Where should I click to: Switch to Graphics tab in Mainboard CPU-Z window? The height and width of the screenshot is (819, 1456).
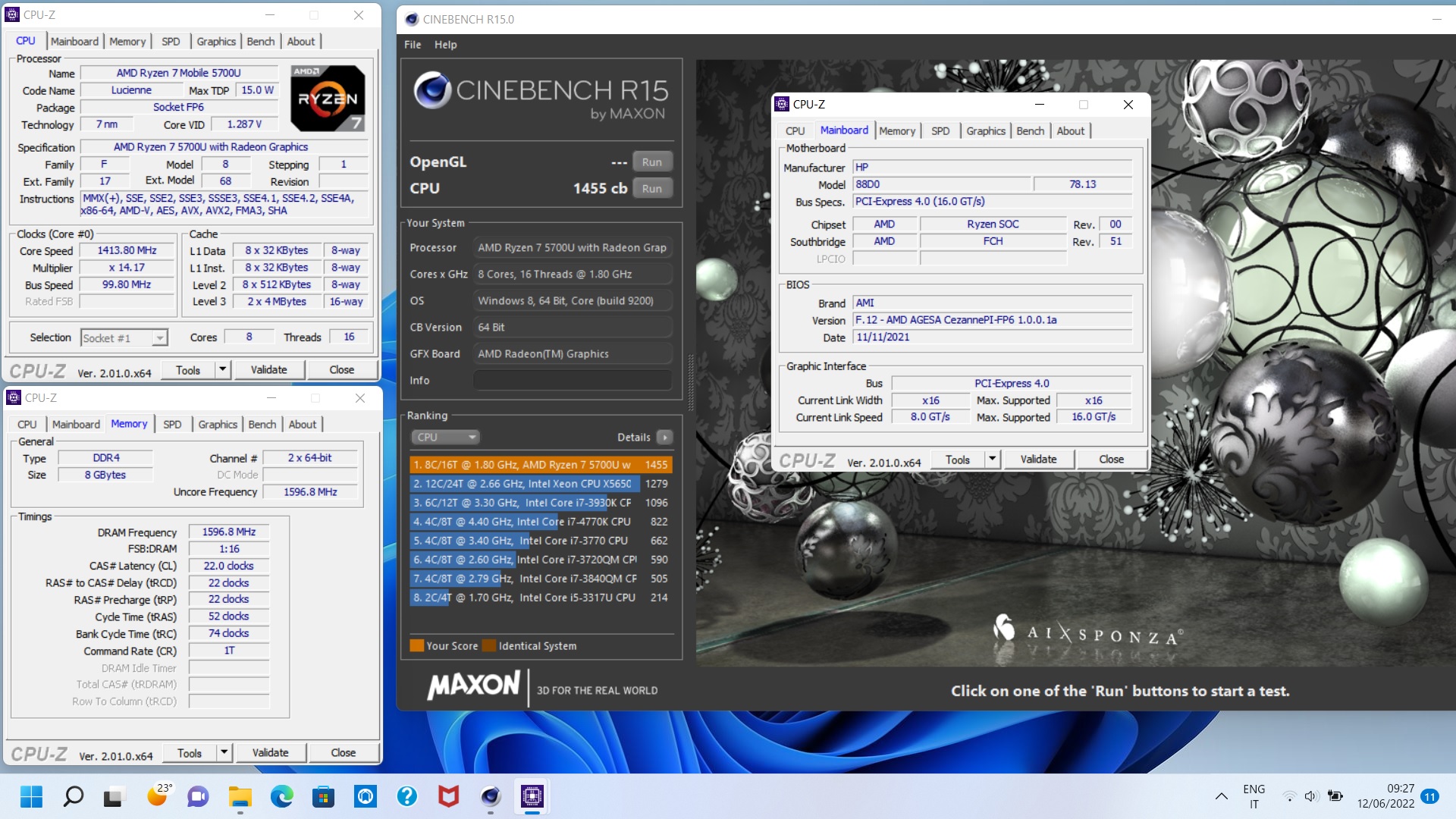(x=986, y=130)
